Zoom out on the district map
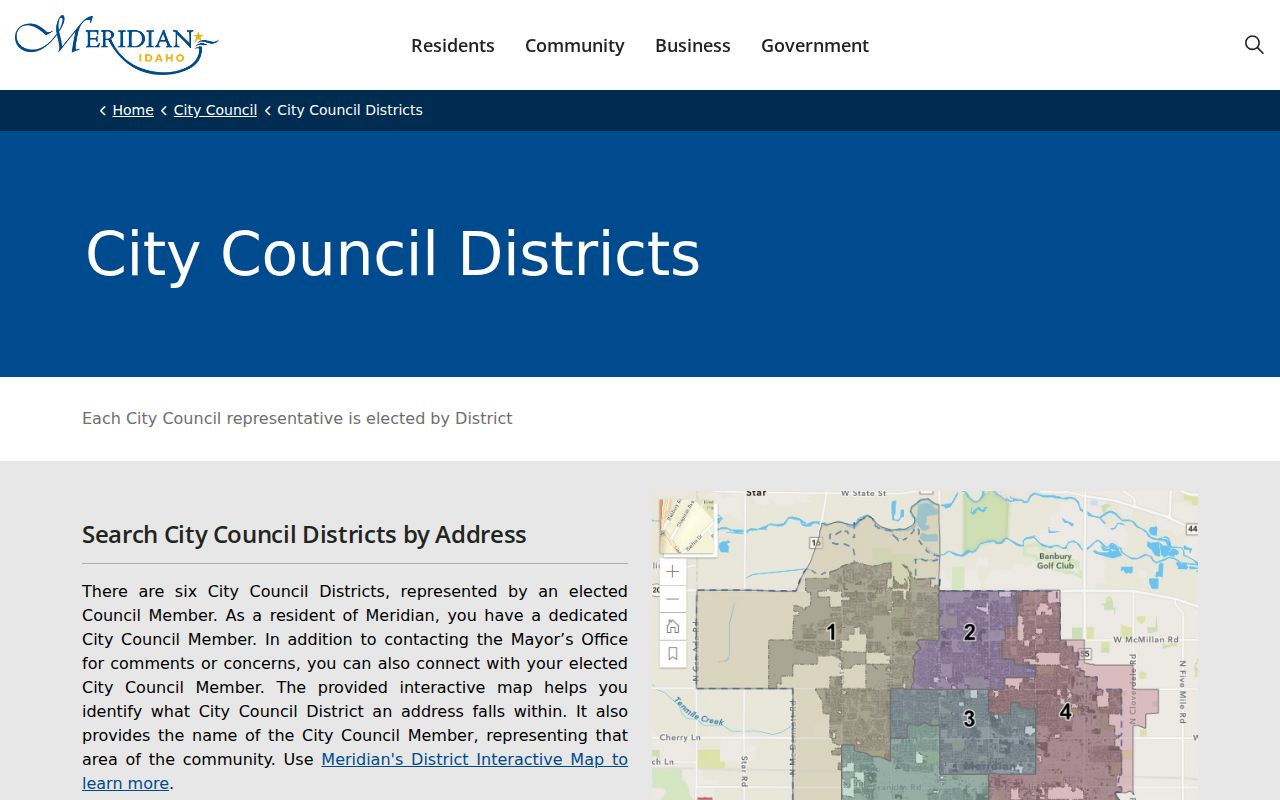Image resolution: width=1280 pixels, height=800 pixels. 673,599
